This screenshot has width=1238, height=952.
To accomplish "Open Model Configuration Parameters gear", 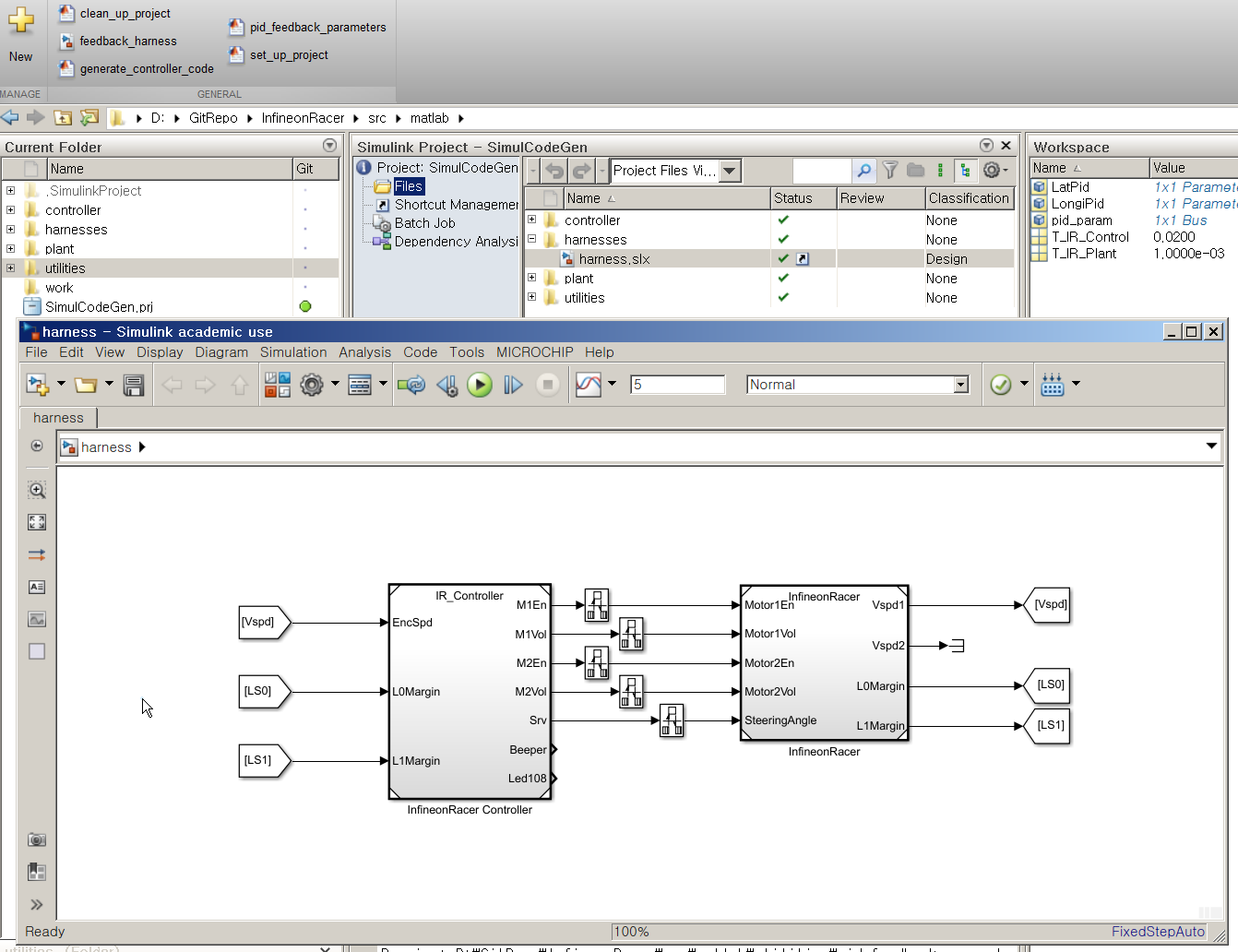I will pyautogui.click(x=312, y=385).
